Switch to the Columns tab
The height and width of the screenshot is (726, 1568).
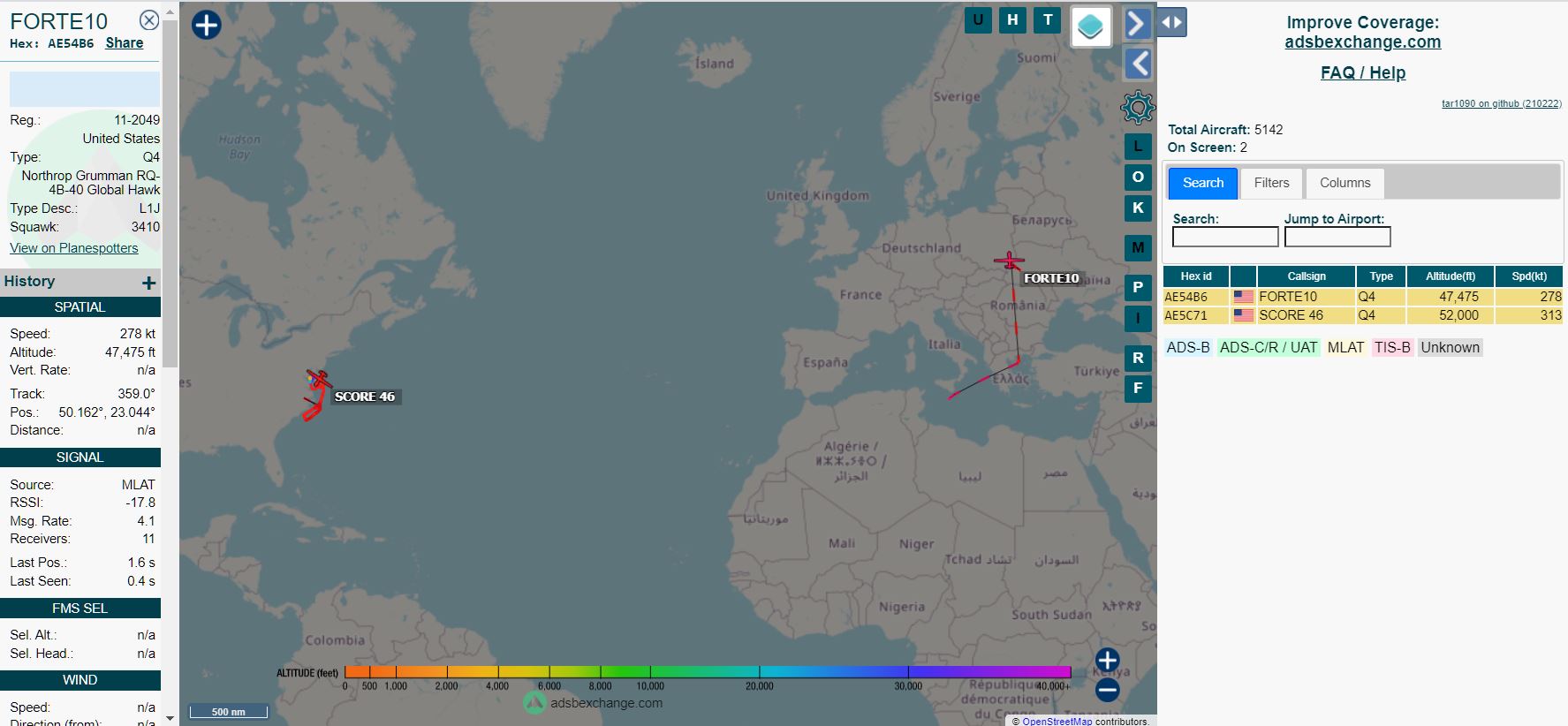coord(1345,183)
